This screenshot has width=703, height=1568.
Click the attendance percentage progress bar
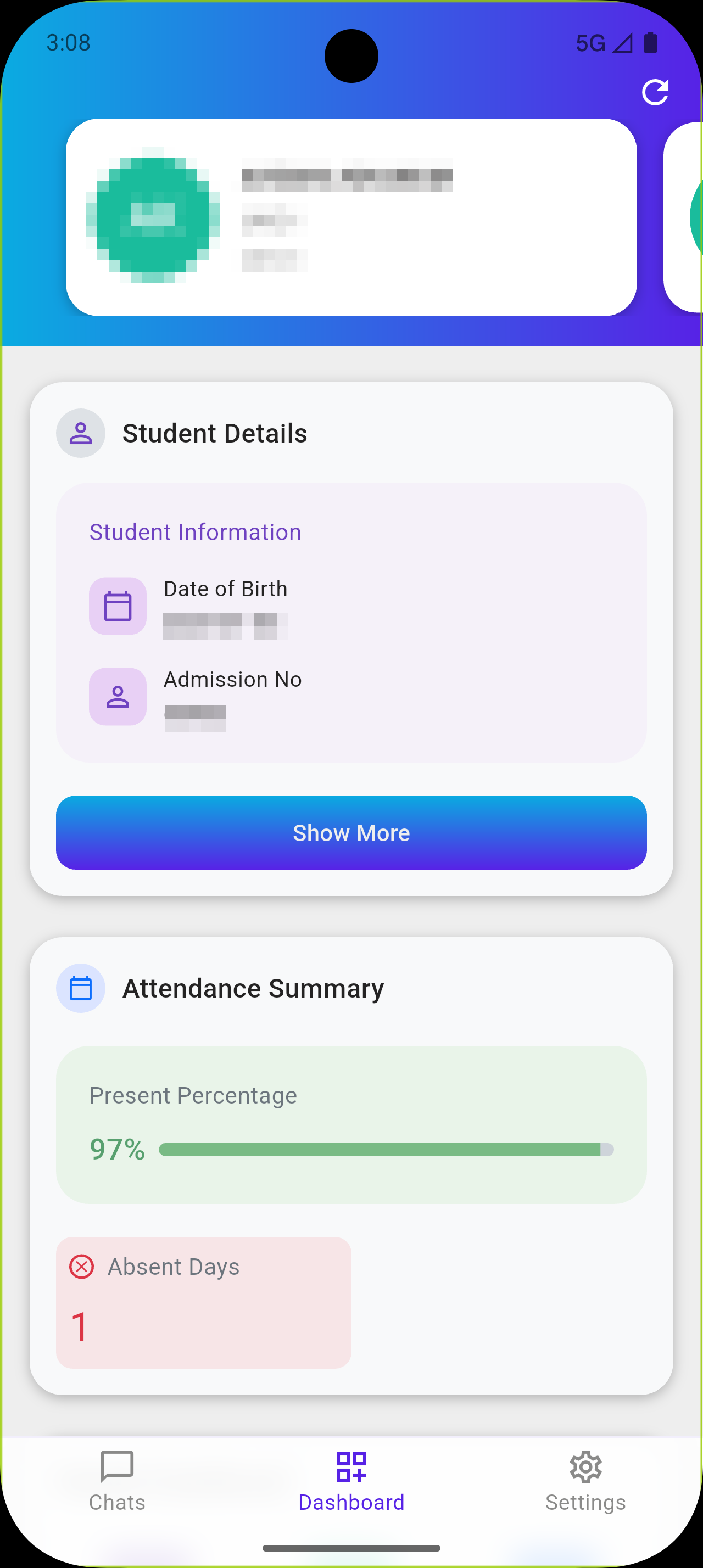pyautogui.click(x=386, y=1150)
